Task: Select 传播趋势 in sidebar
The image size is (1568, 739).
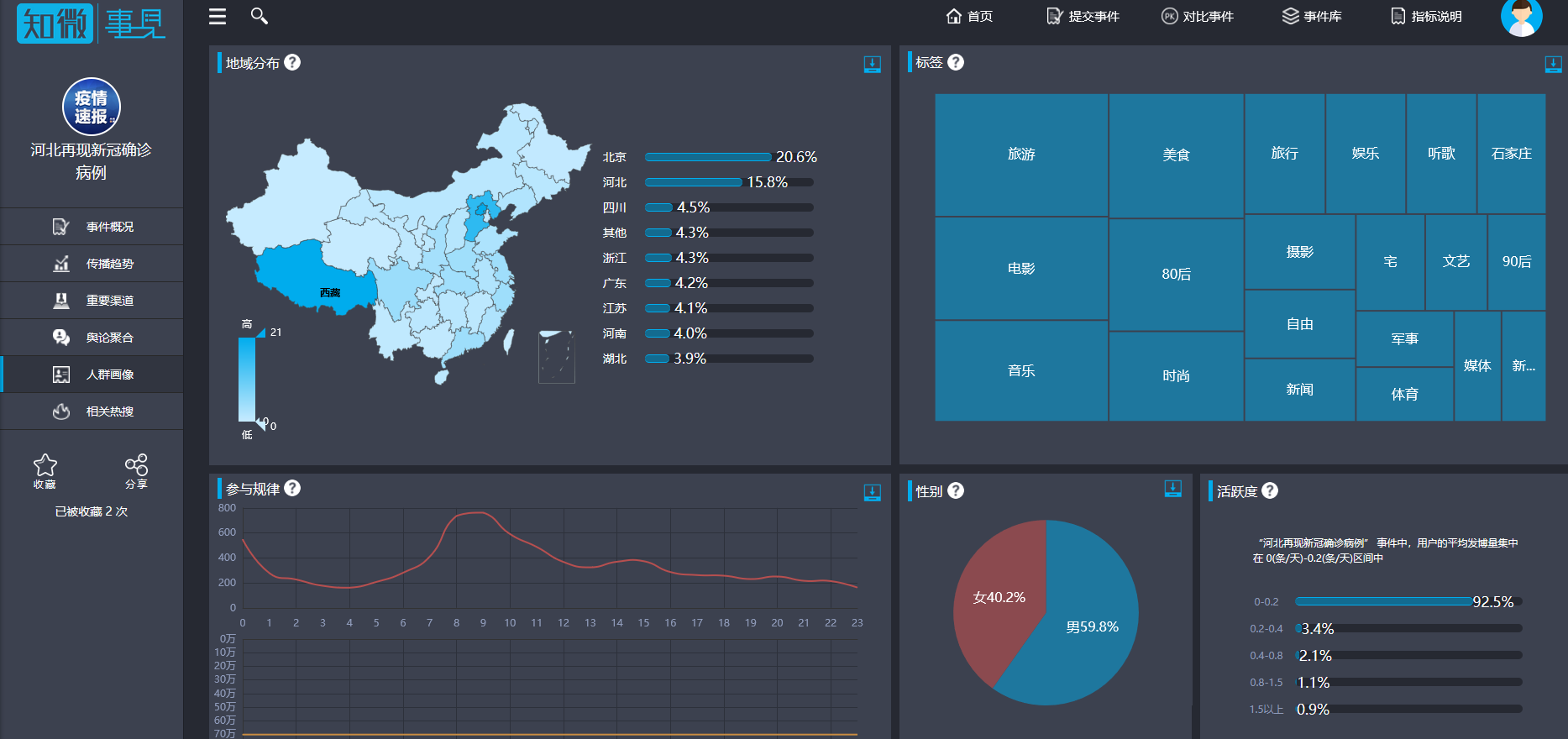Action: pos(92,264)
